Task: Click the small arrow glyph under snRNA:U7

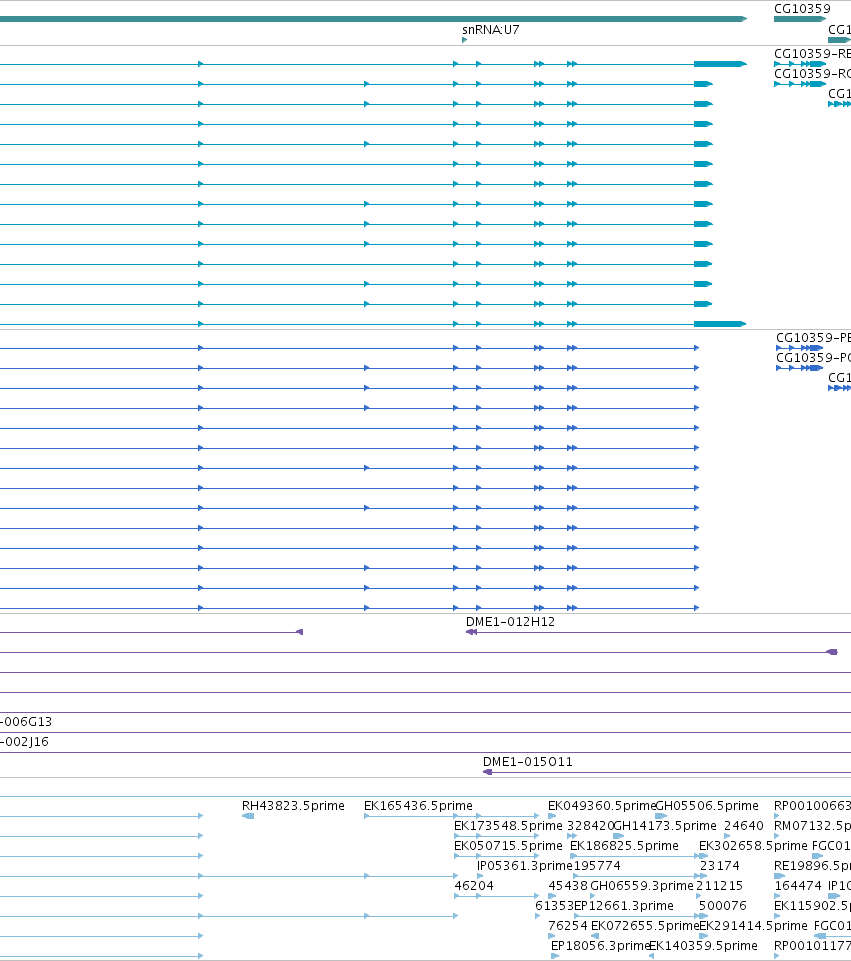Action: 464,40
